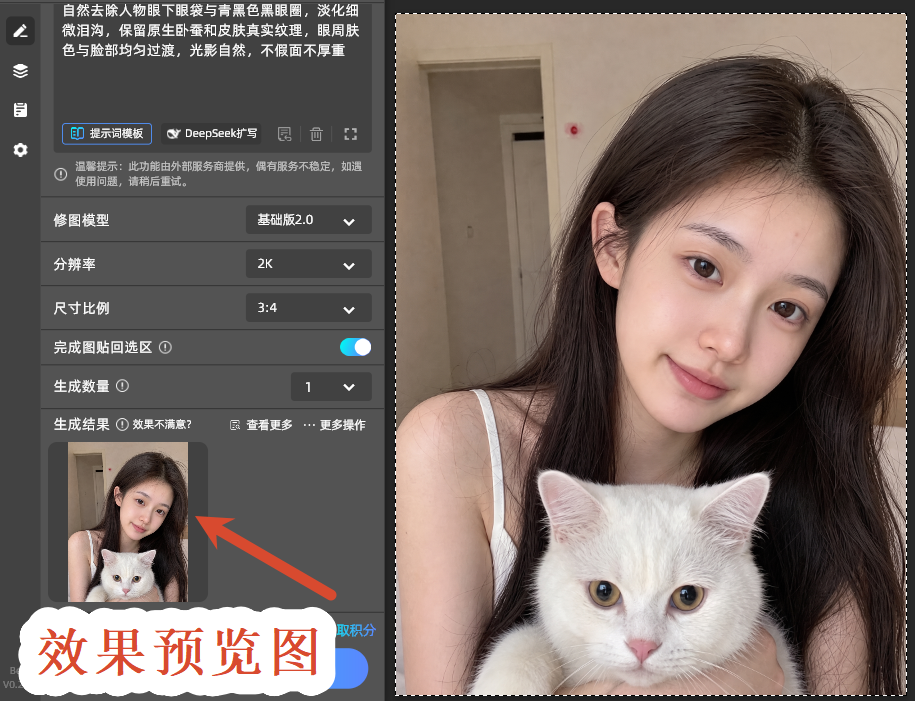The image size is (915, 701).
Task: Open the 尺寸比例 dropdown showing 3:4
Action: 309,308
